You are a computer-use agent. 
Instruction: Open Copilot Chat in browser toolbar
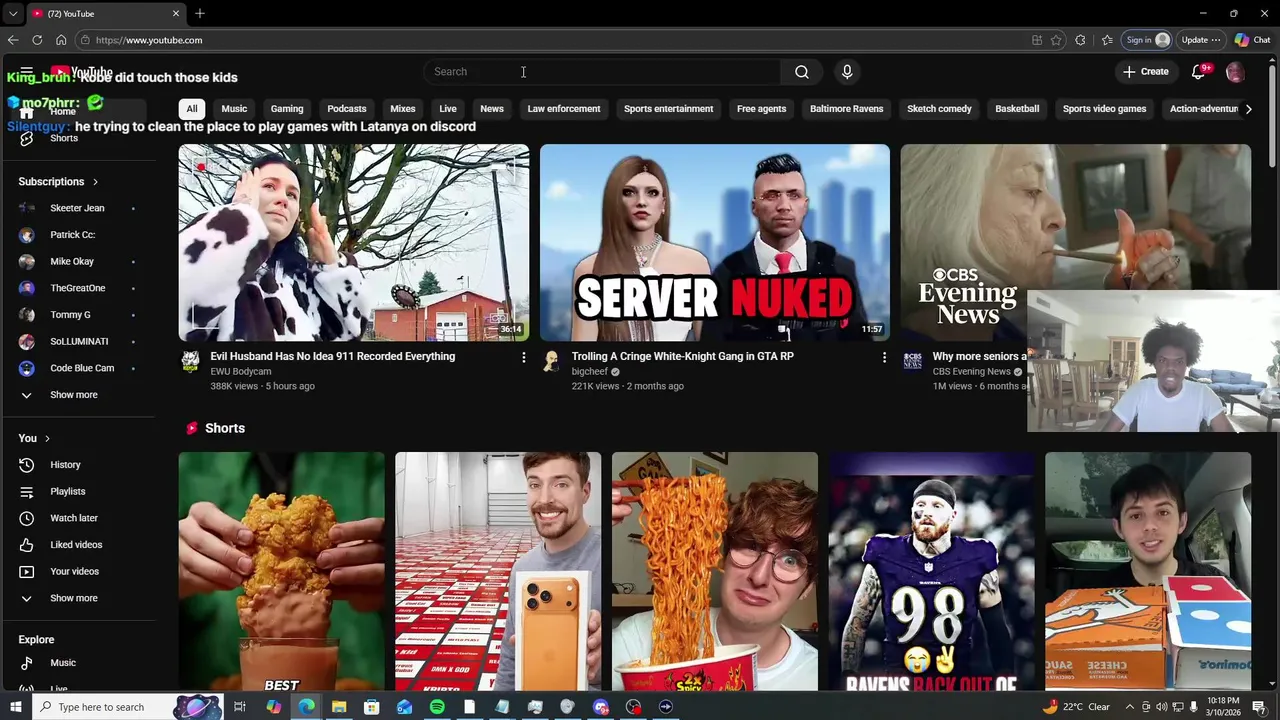(x=1252, y=40)
